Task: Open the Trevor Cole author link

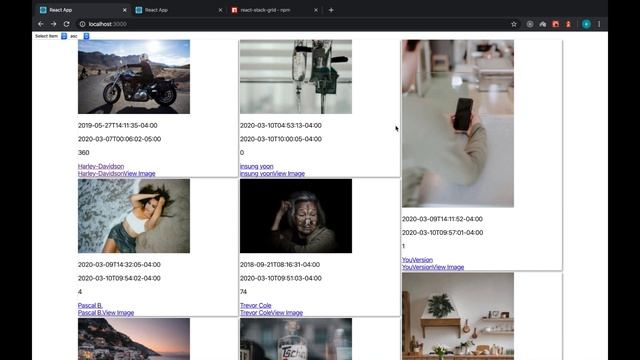Action: [x=256, y=305]
